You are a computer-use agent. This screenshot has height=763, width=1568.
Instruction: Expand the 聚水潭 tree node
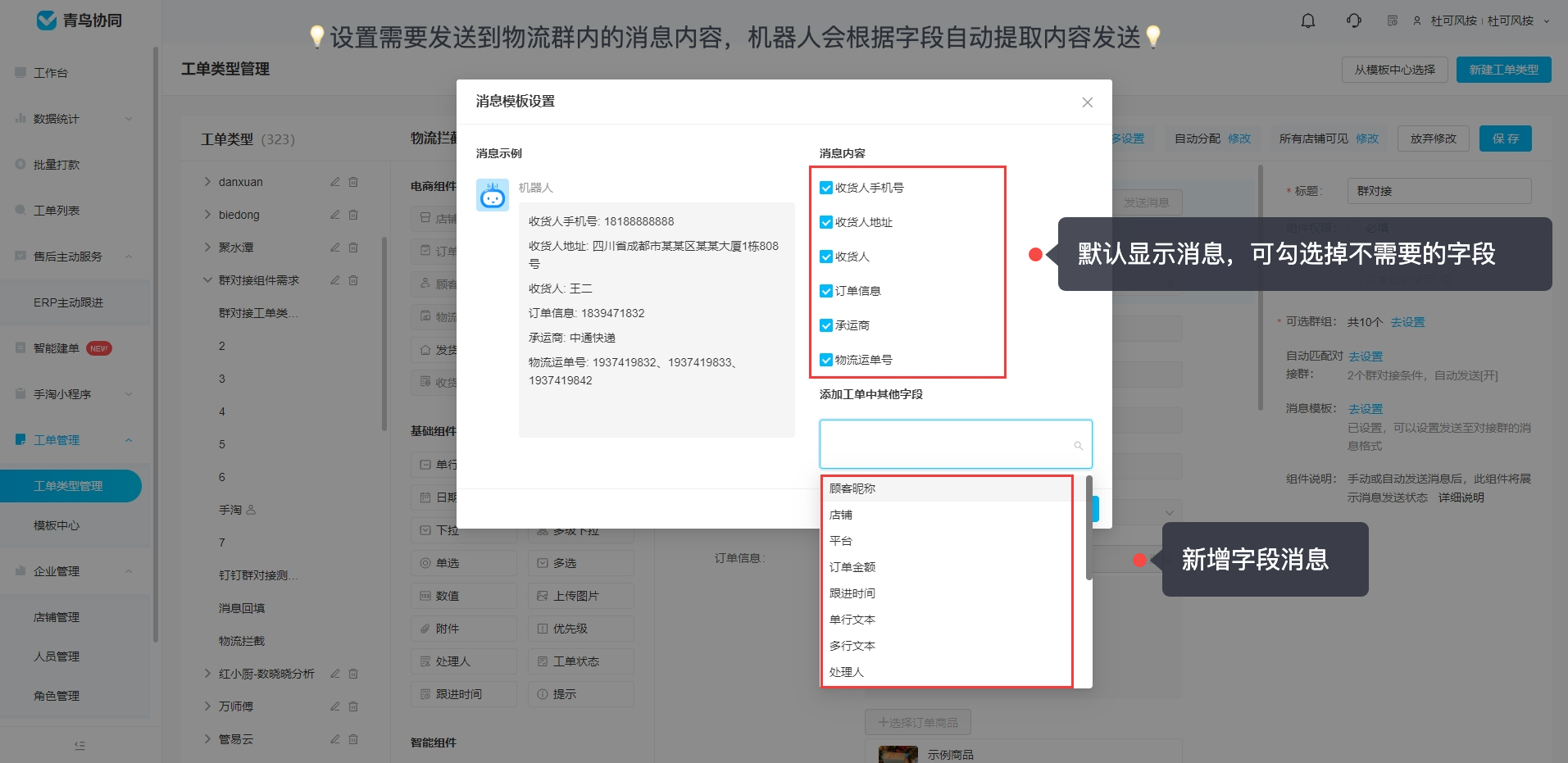point(207,248)
